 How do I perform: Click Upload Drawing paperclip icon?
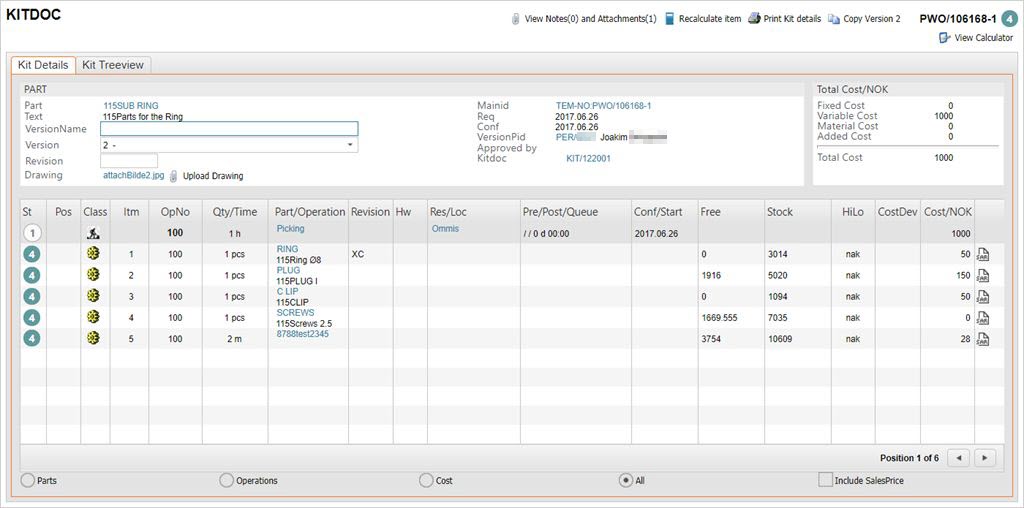[x=173, y=176]
